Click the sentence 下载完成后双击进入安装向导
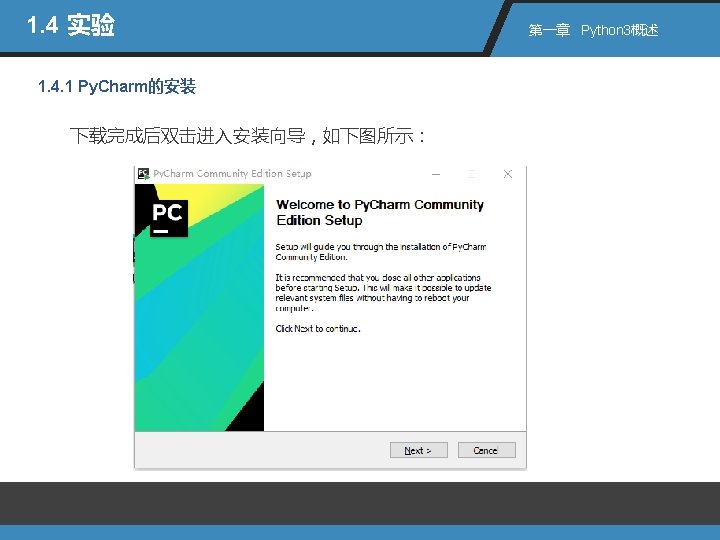Viewport: 720px width, 540px height. (187, 136)
